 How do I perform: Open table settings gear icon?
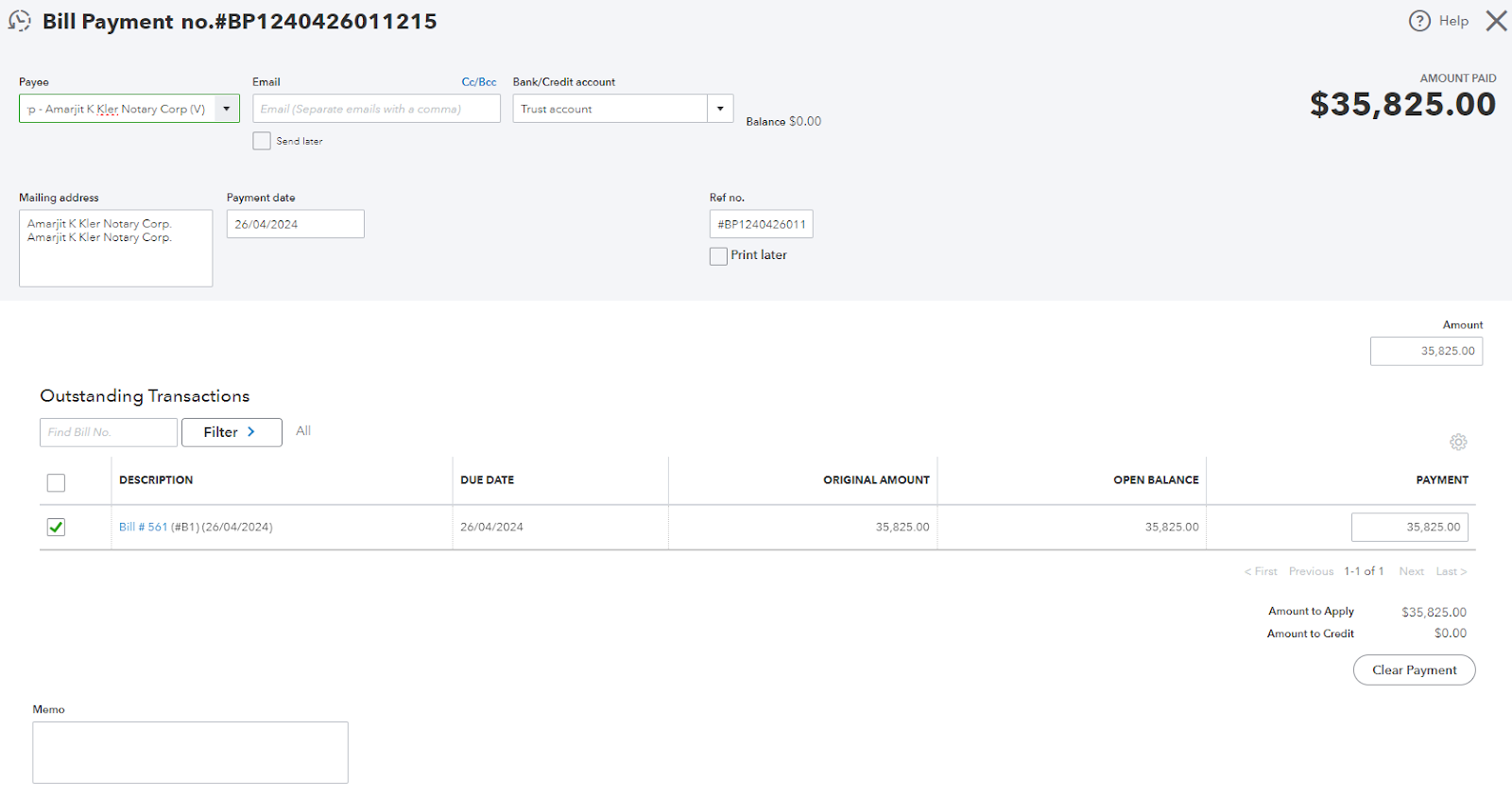(x=1458, y=442)
